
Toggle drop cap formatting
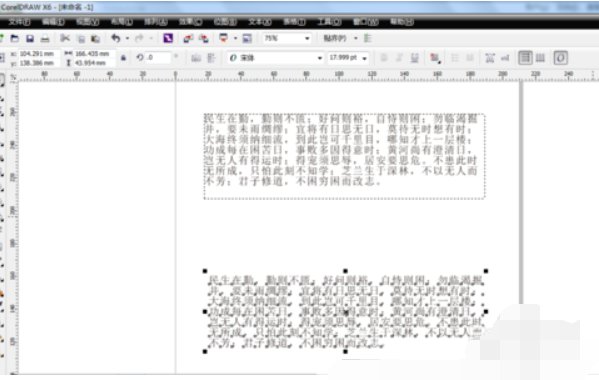click(469, 58)
